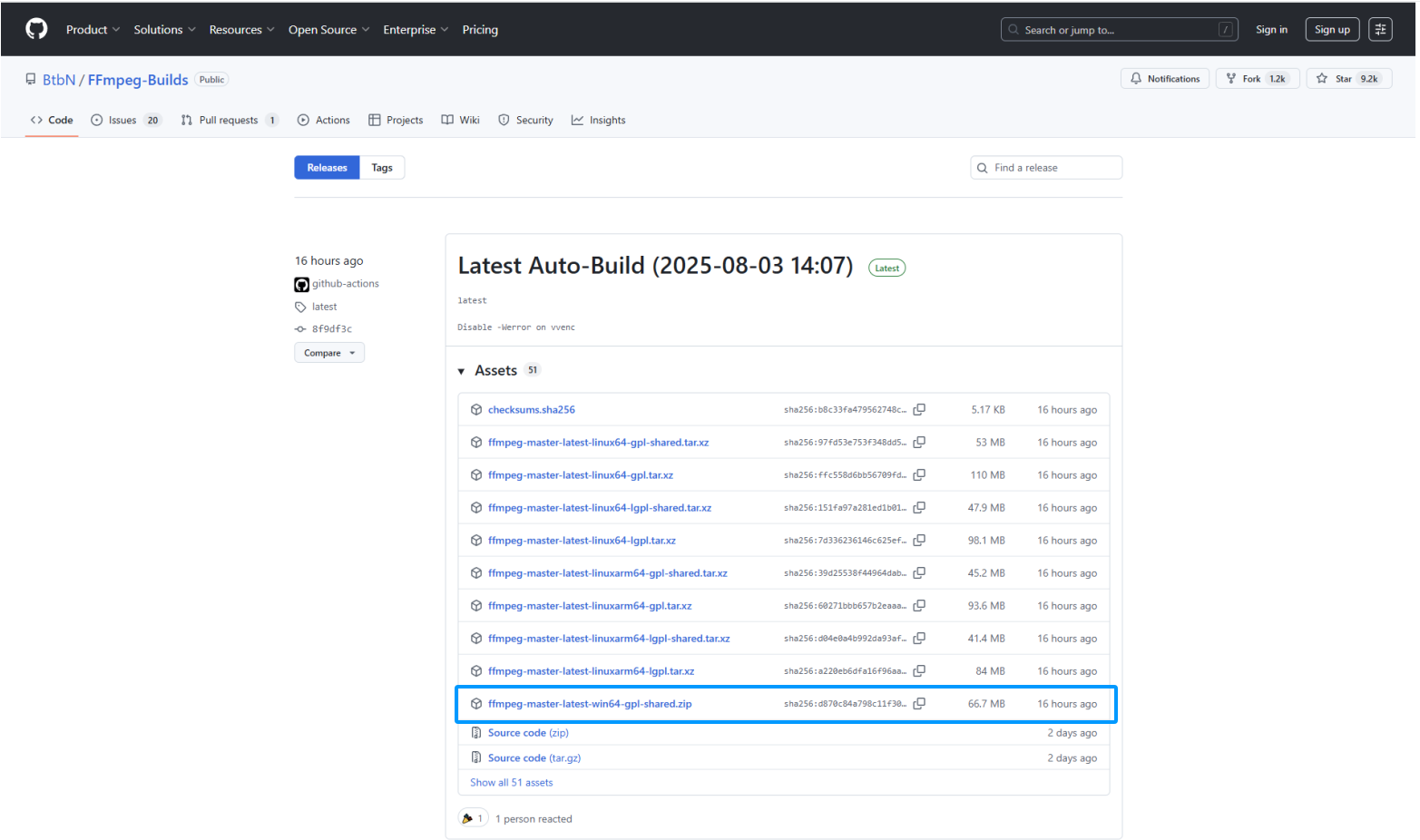Open the Projects tab
The image size is (1420, 840).
tap(396, 120)
